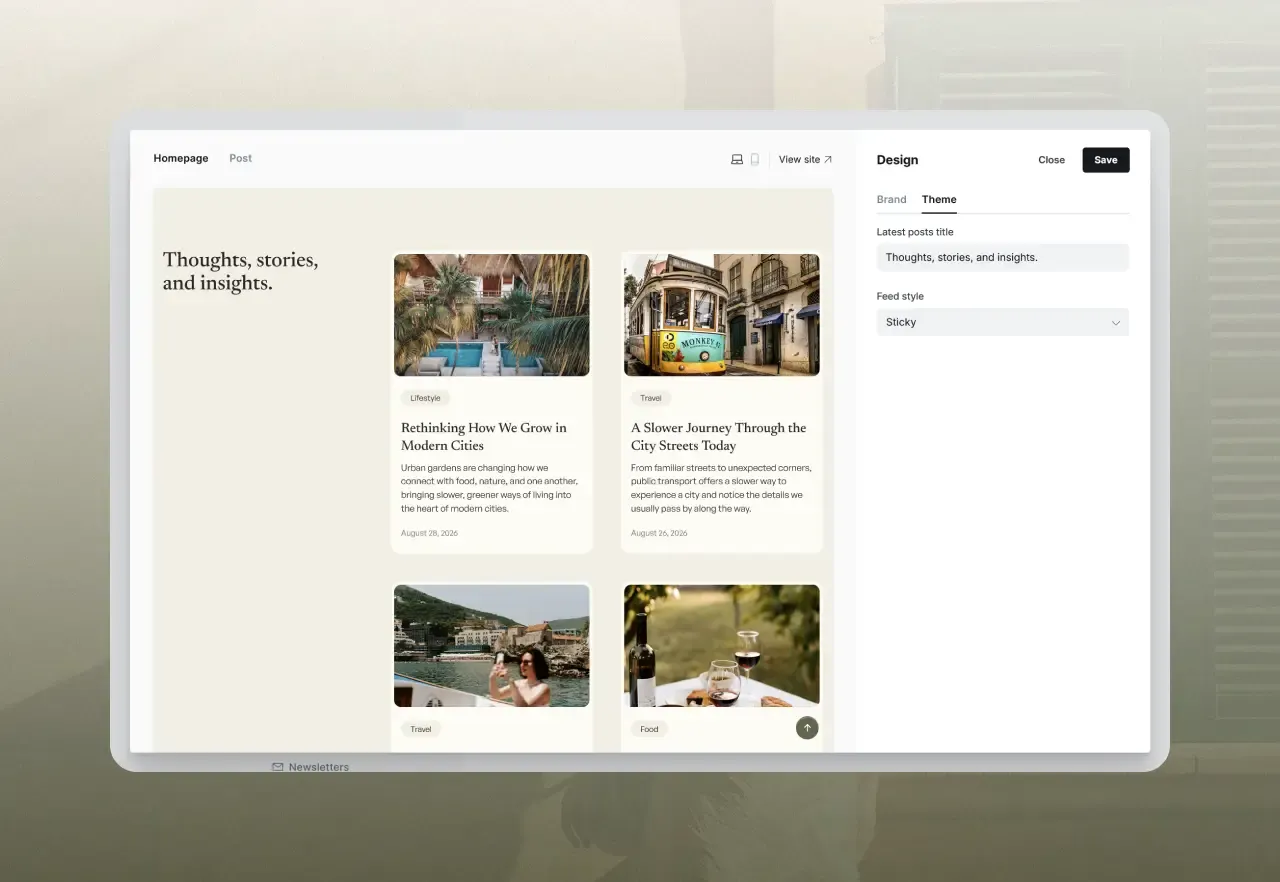Switch to mobile preview icon

pyautogui.click(x=755, y=159)
